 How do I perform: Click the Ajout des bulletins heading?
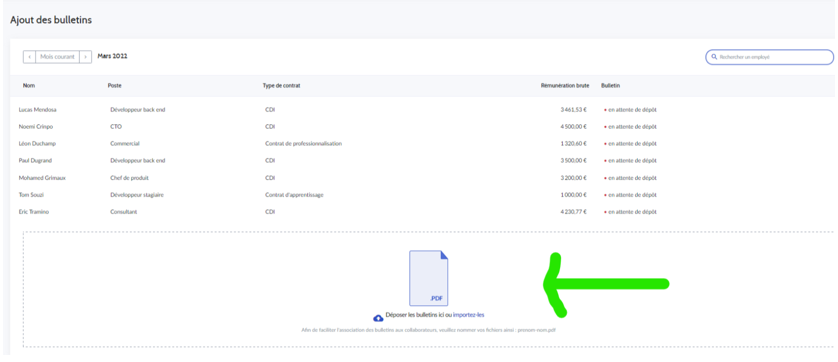tap(51, 20)
